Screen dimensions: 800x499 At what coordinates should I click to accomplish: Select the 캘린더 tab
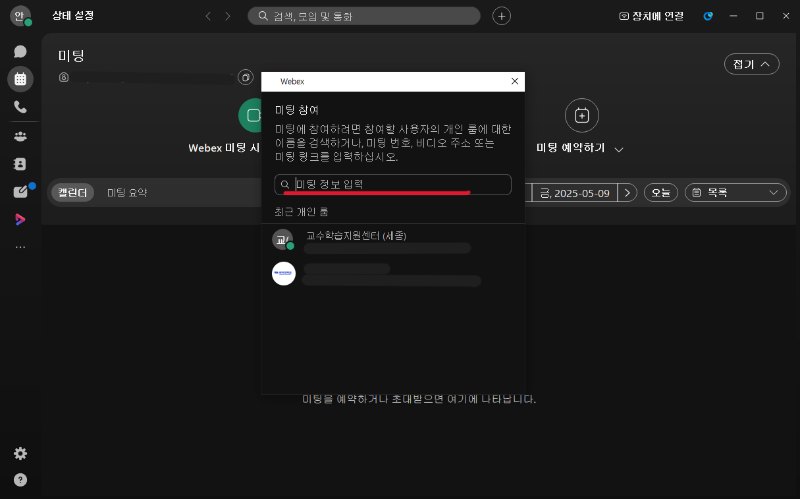pyautogui.click(x=72, y=192)
